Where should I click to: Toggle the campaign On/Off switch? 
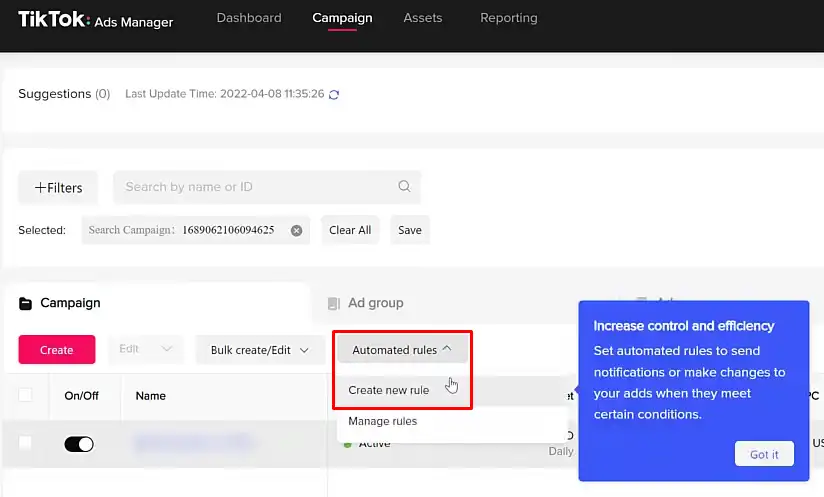click(79, 444)
